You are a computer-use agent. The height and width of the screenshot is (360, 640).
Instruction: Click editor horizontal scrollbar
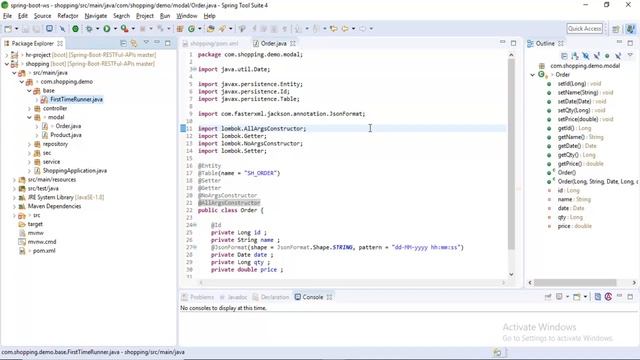[352, 282]
